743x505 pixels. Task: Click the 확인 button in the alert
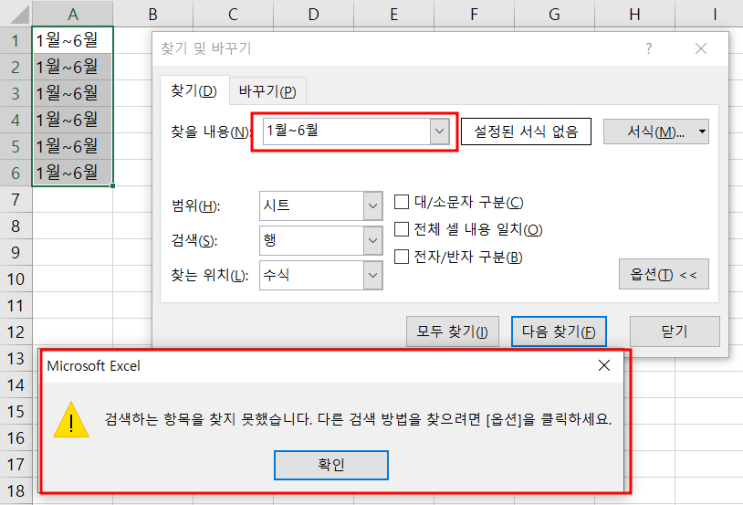click(x=331, y=465)
